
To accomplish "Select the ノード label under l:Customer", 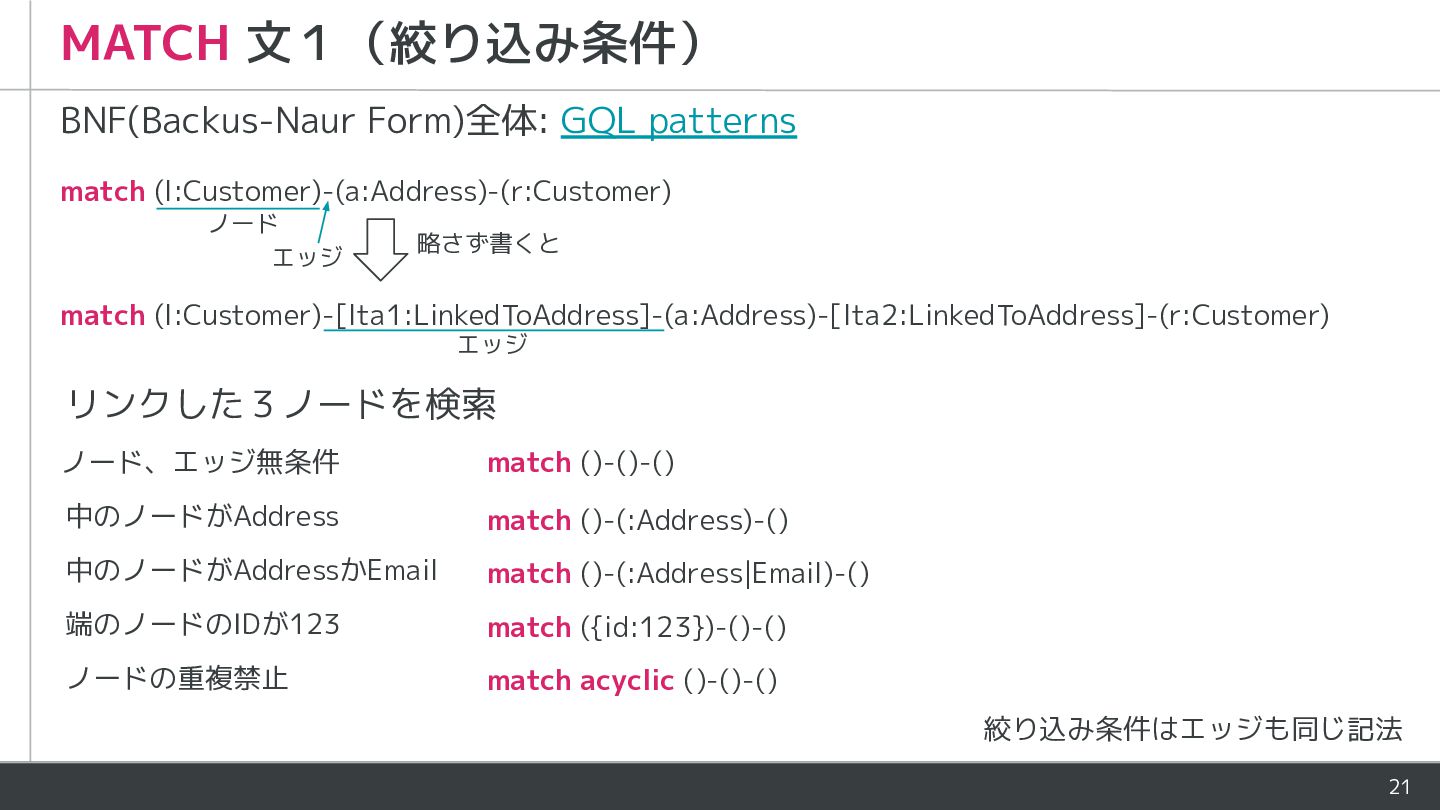I will pyautogui.click(x=242, y=224).
